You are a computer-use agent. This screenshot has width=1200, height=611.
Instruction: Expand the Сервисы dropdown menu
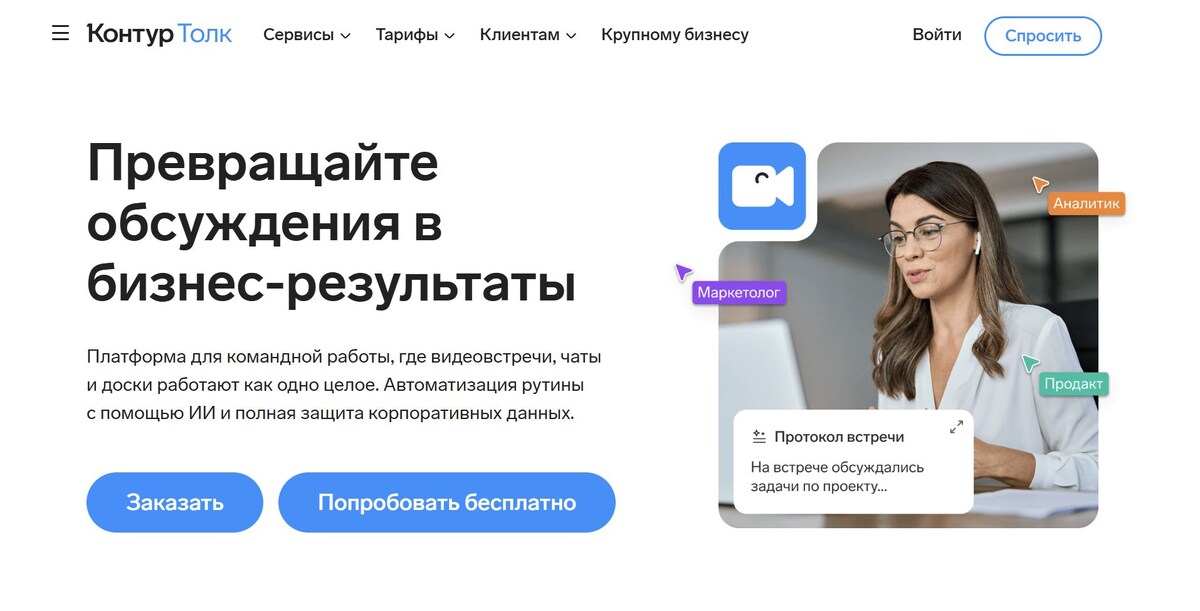(x=307, y=35)
